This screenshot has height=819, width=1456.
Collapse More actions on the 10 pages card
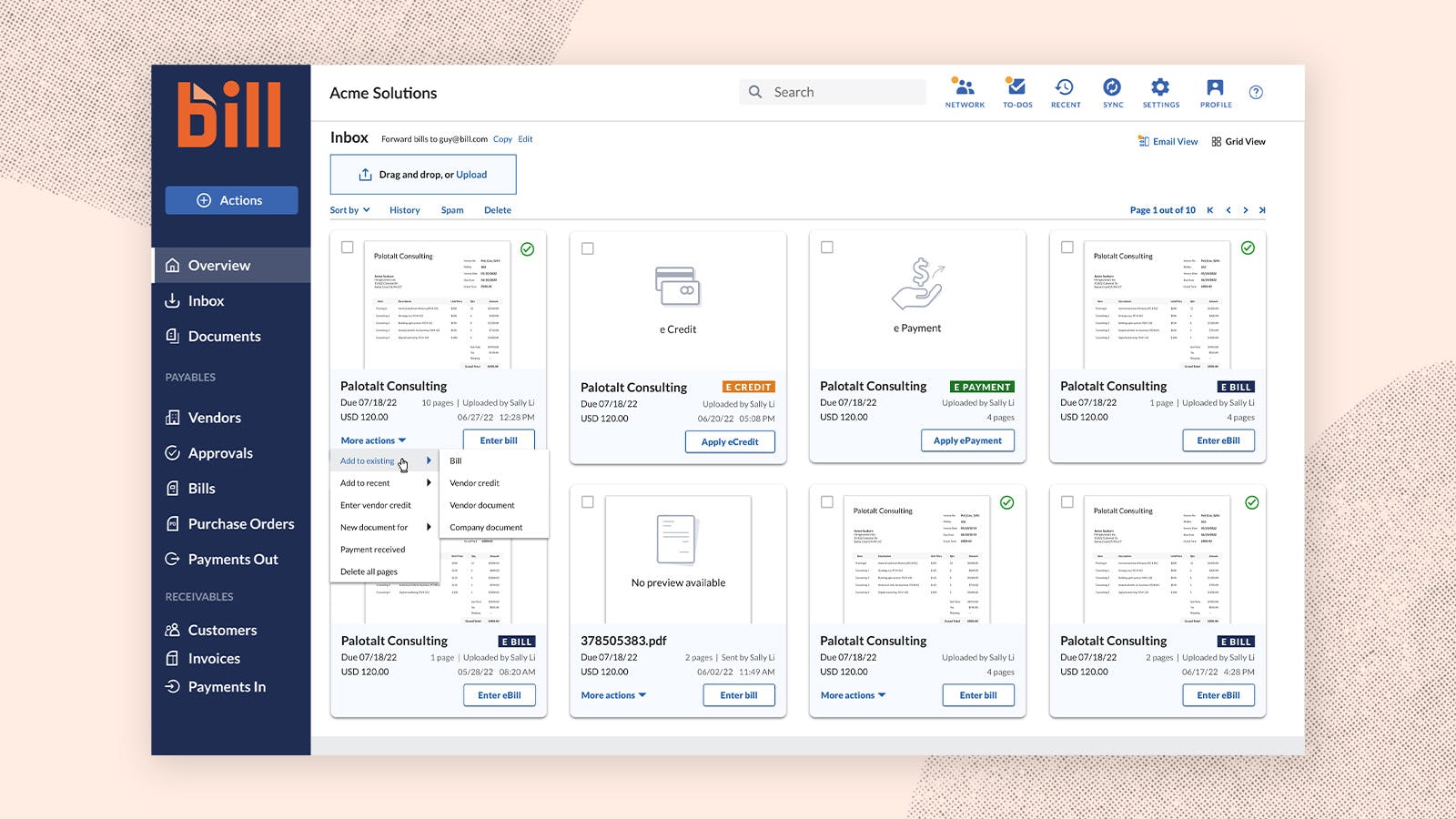click(373, 440)
